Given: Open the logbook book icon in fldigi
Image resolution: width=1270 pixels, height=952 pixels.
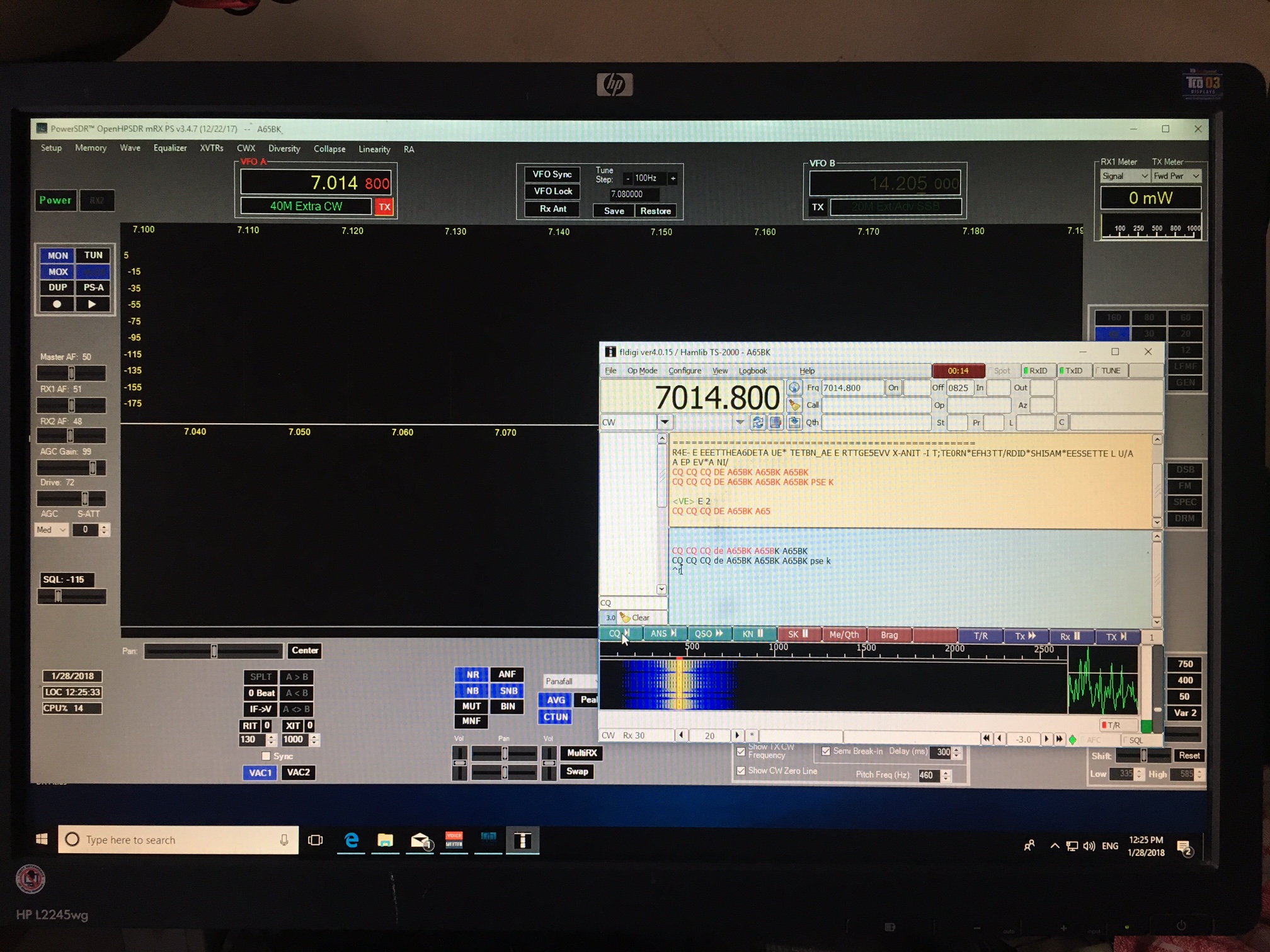Looking at the screenshot, I should click(775, 422).
